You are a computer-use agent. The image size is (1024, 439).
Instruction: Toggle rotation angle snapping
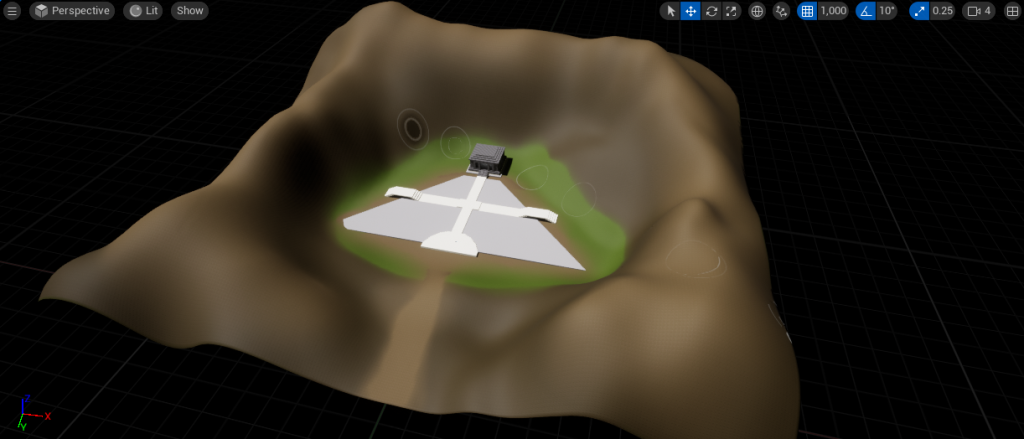pyautogui.click(x=864, y=11)
